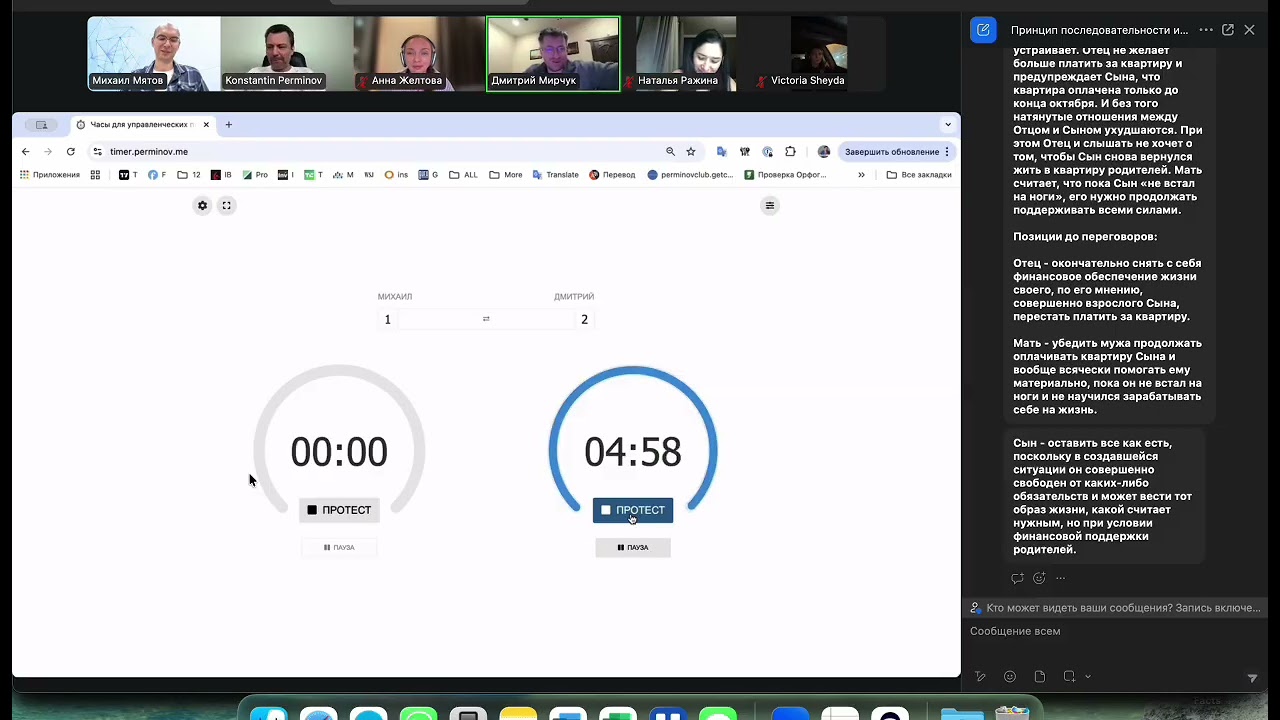Open the tab groups button left of tabs

pyautogui.click(x=41, y=125)
